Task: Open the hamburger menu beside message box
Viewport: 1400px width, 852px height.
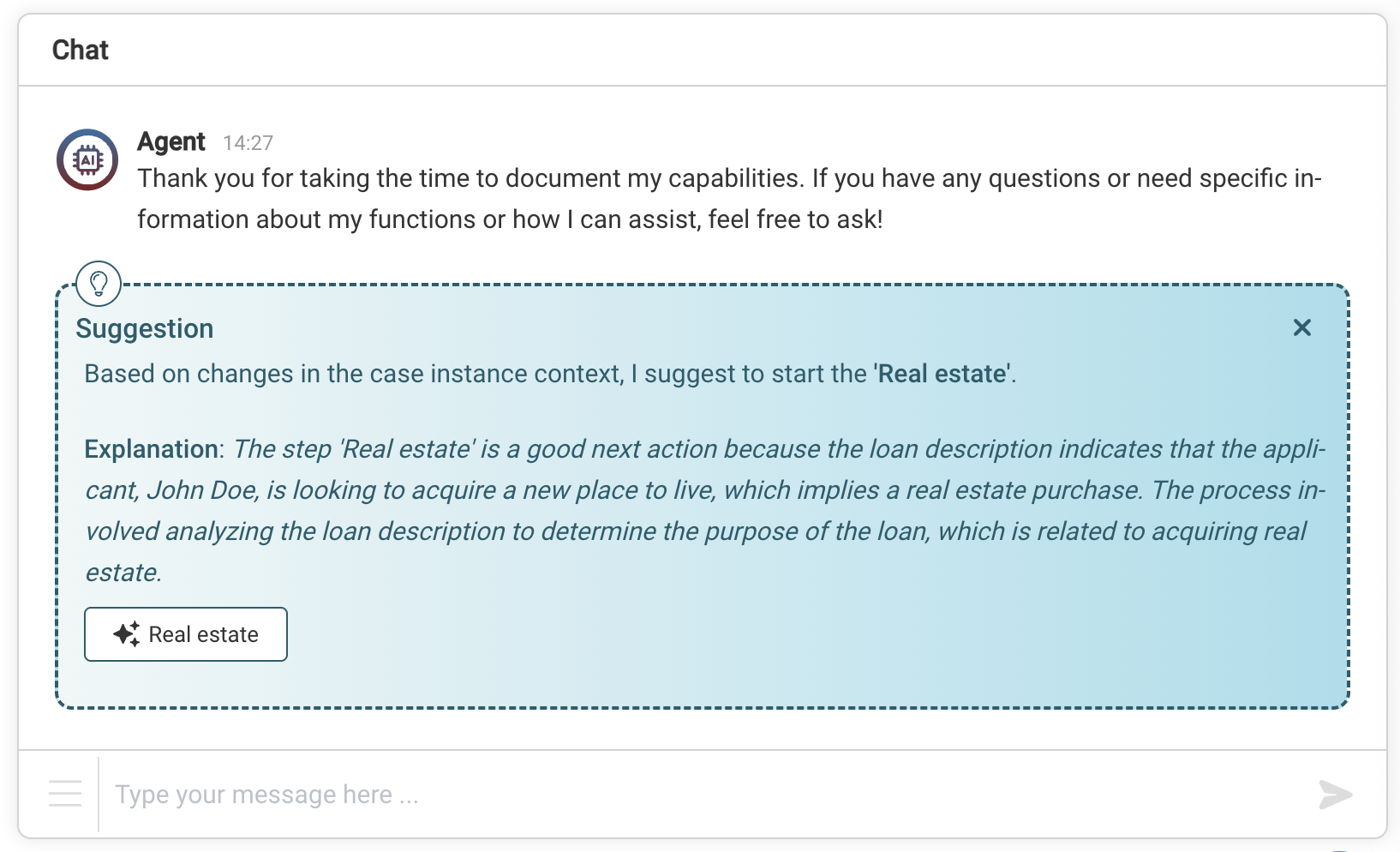Action: click(x=65, y=794)
